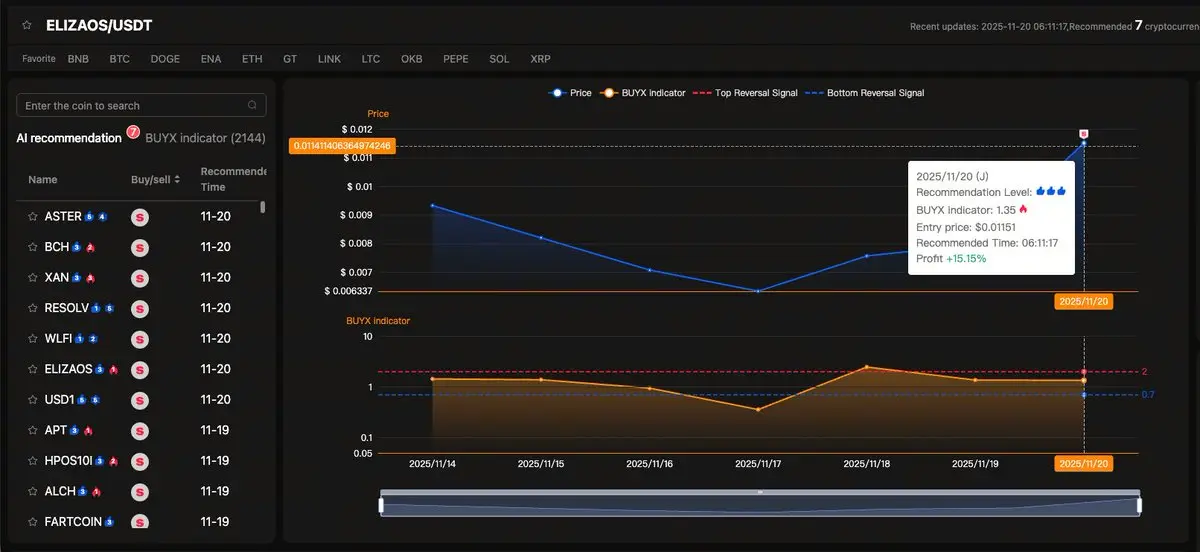The width and height of the screenshot is (1200, 552).
Task: Open the DOGE favorite coin
Action: 165,59
